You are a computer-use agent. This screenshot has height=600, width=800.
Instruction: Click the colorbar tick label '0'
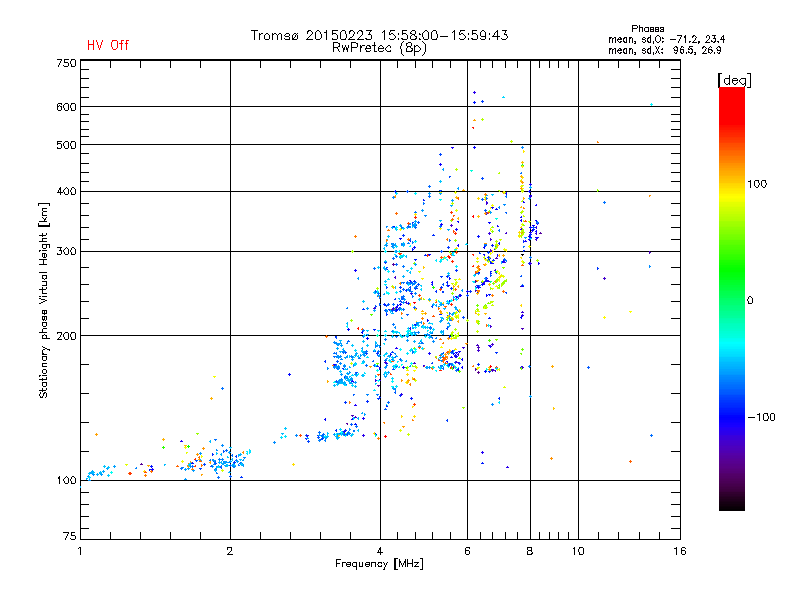click(x=750, y=301)
